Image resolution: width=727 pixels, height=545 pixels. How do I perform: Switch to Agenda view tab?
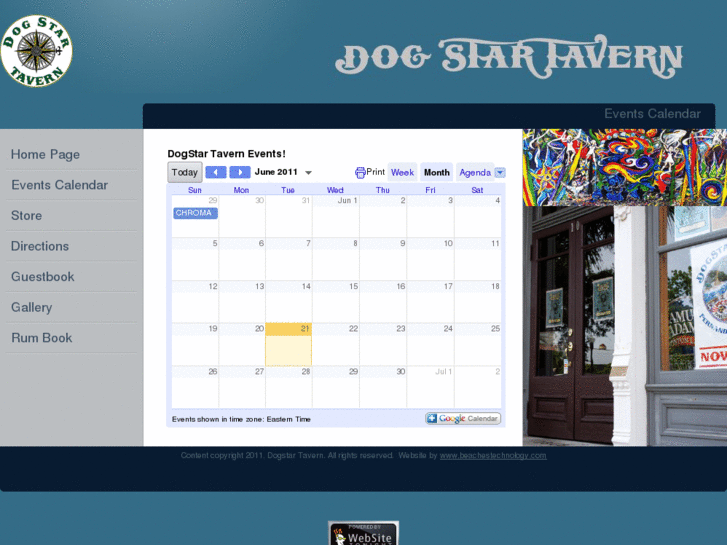point(475,172)
